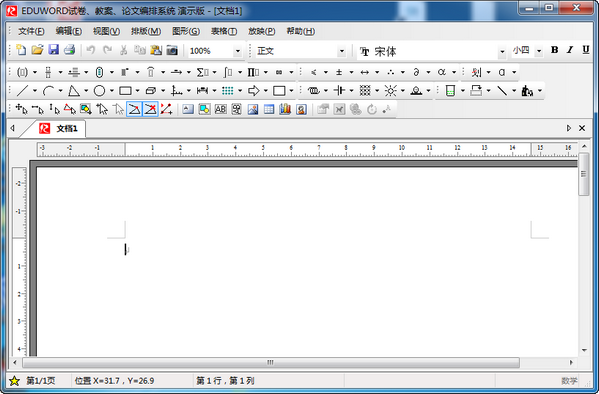Select the beaker chemistry tool
Viewport: 599px width, 394px height.
(x=450, y=91)
